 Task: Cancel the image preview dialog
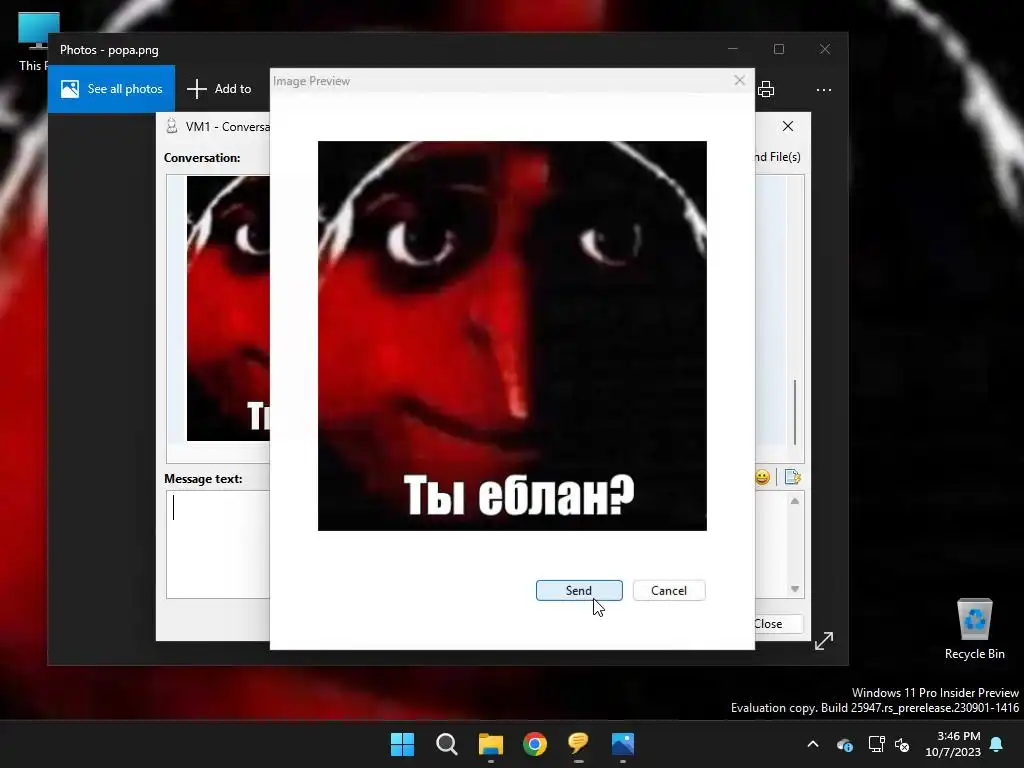[669, 590]
